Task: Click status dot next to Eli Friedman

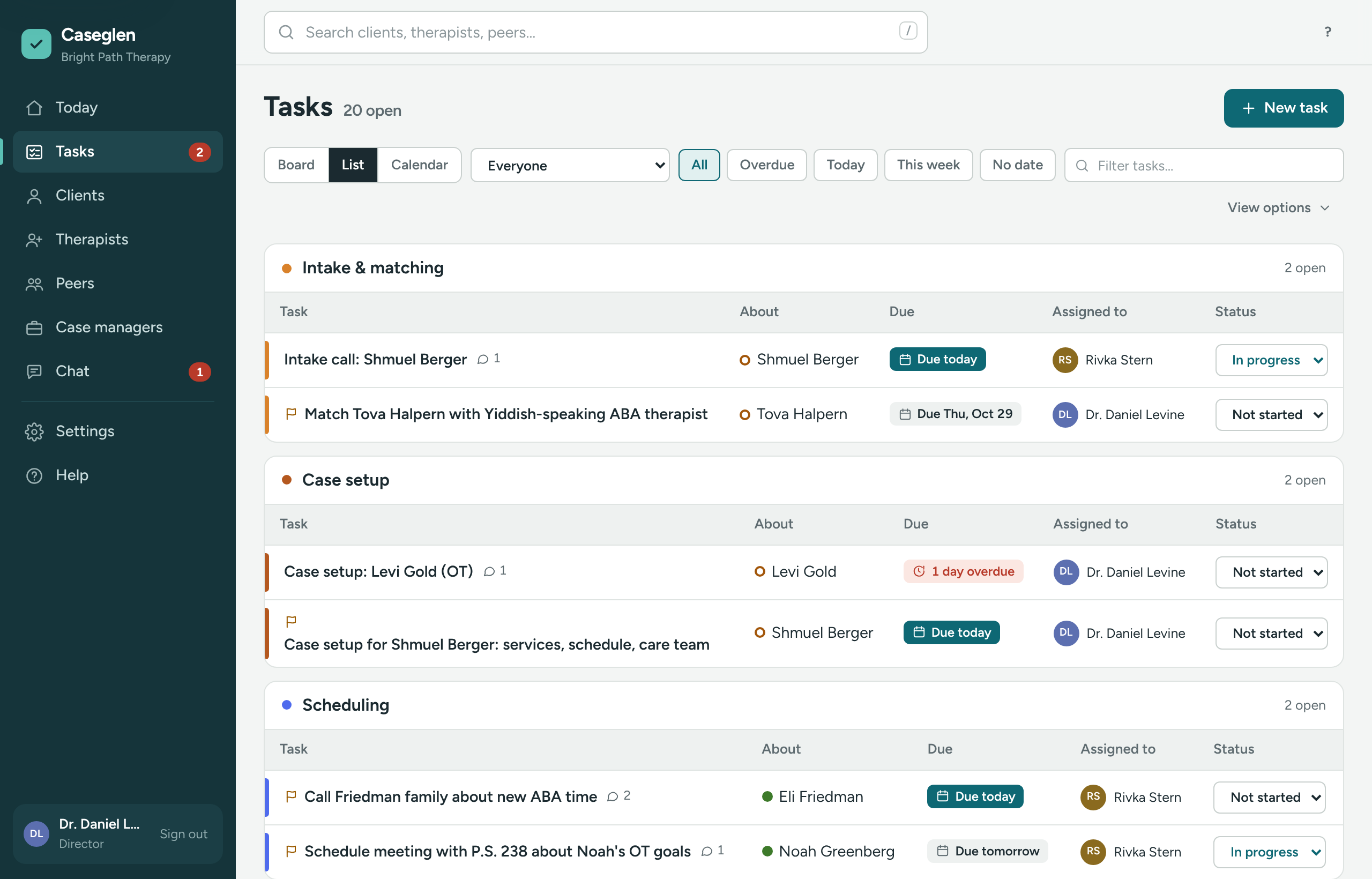Action: click(767, 796)
